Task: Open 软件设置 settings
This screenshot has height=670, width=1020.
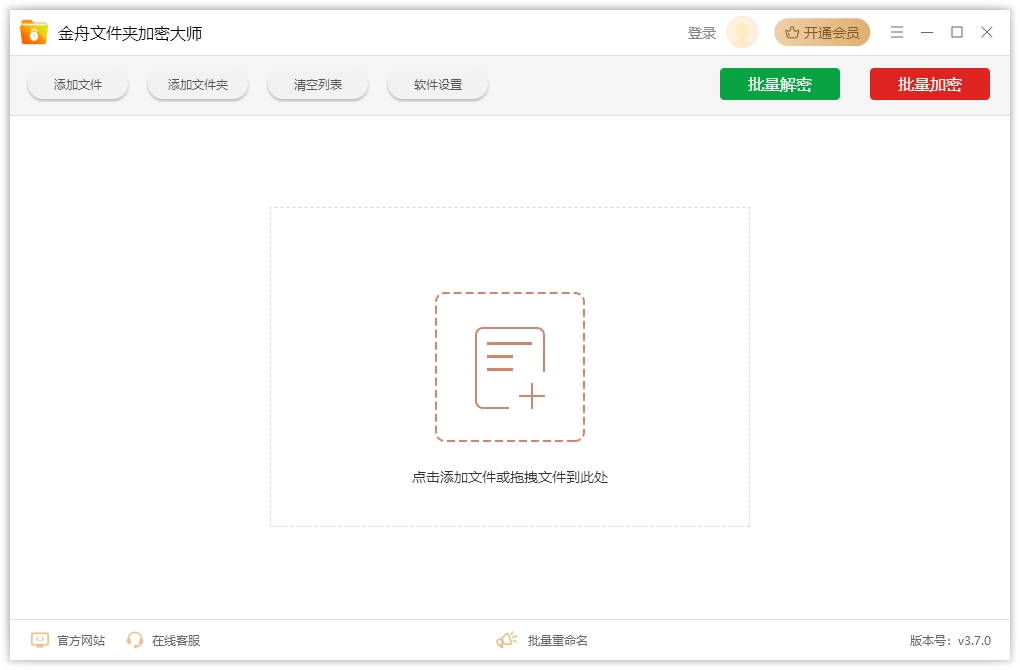Action: tap(437, 84)
